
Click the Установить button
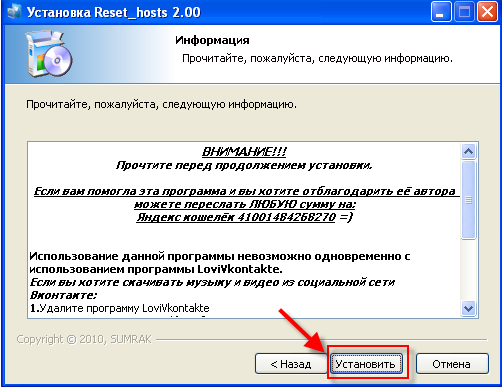366,364
